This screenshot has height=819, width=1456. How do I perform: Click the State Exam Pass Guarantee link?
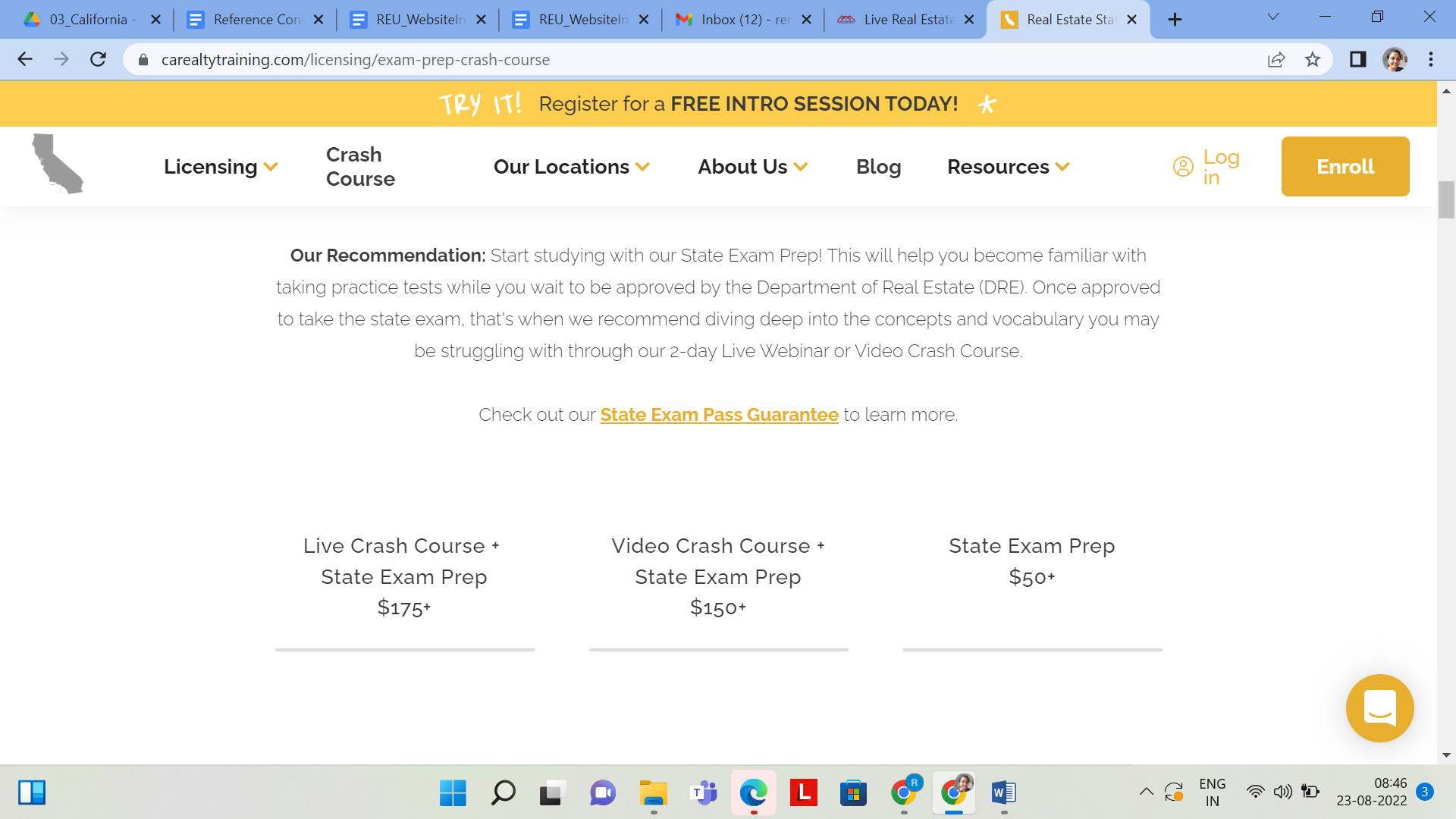coord(719,414)
